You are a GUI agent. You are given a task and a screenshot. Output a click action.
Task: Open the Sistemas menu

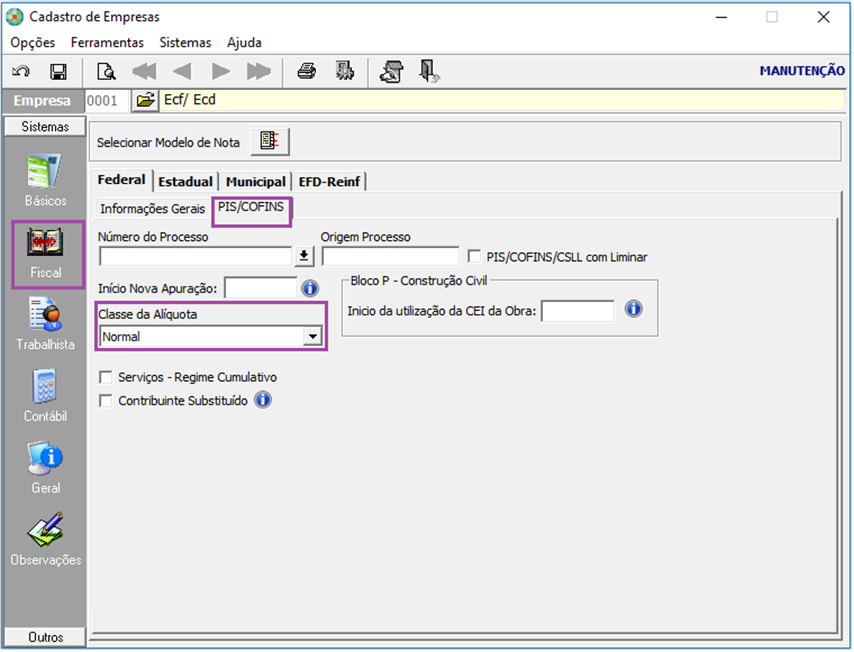pos(185,42)
